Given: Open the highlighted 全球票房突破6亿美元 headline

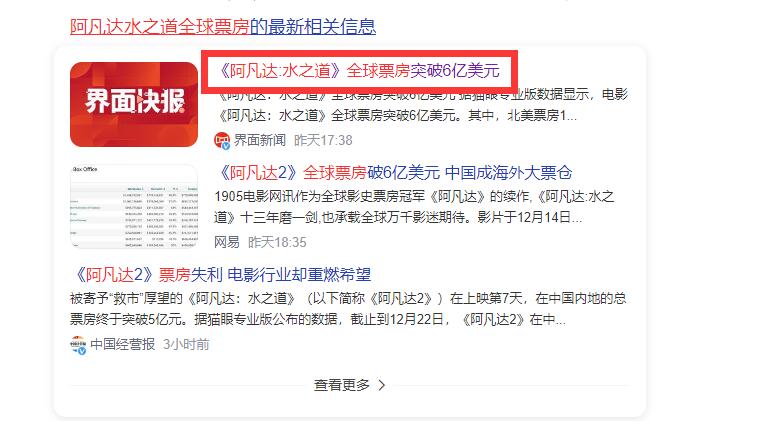Looking at the screenshot, I should [x=359, y=71].
